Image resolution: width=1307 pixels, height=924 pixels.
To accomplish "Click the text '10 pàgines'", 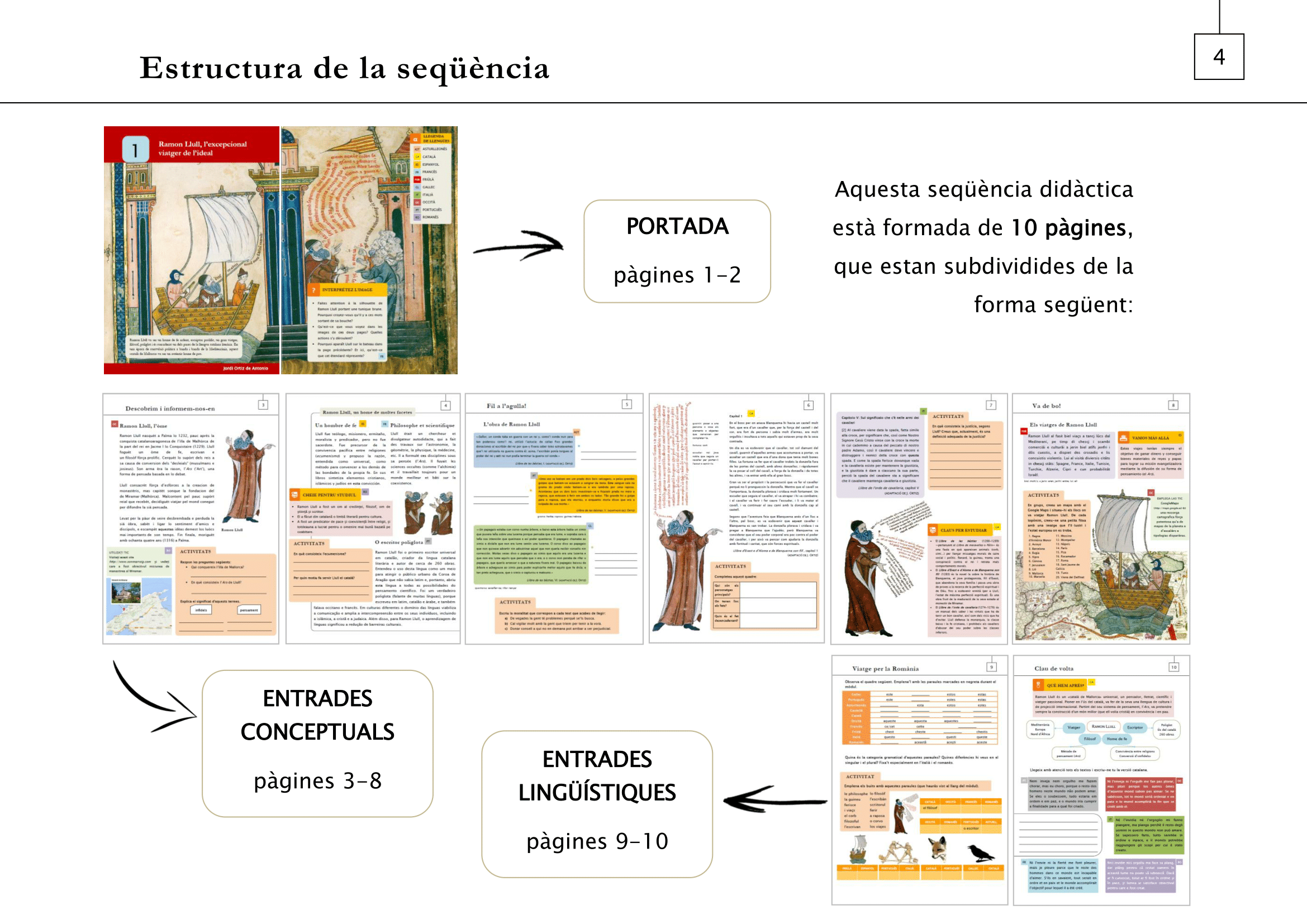I will point(1068,228).
